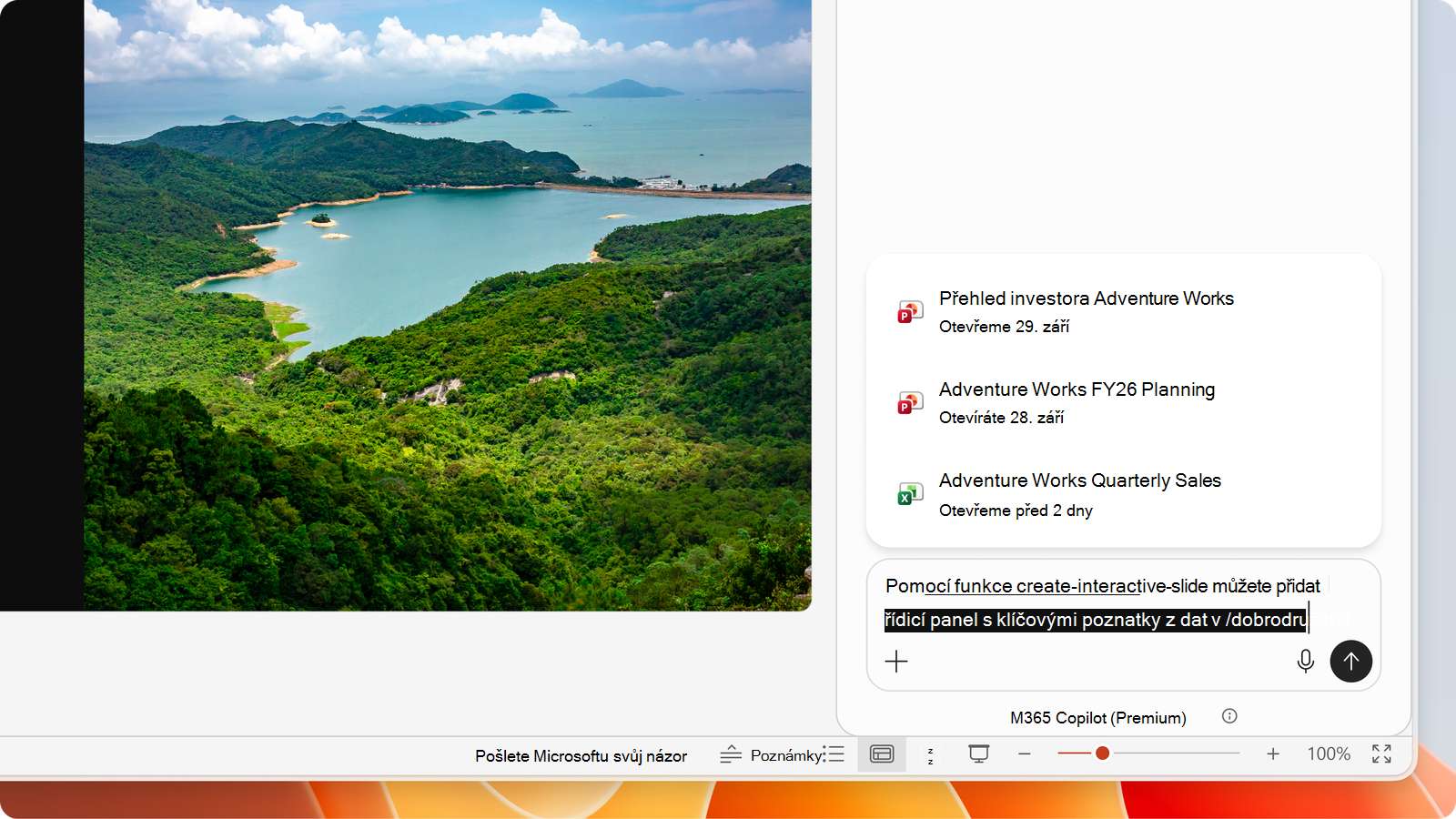The height and width of the screenshot is (819, 1456).
Task: Add an attachment with the plus icon
Action: (x=896, y=662)
